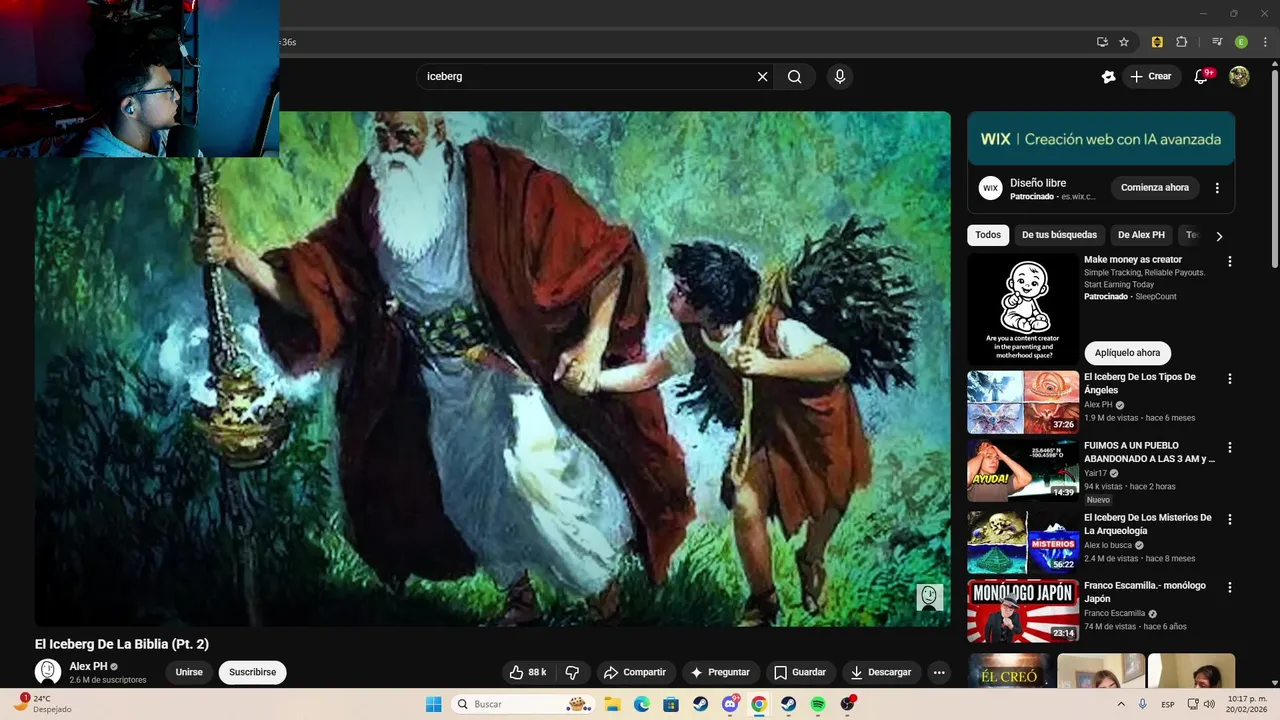Open Microsoft Store from taskbar
1280x720 pixels.
tap(671, 704)
